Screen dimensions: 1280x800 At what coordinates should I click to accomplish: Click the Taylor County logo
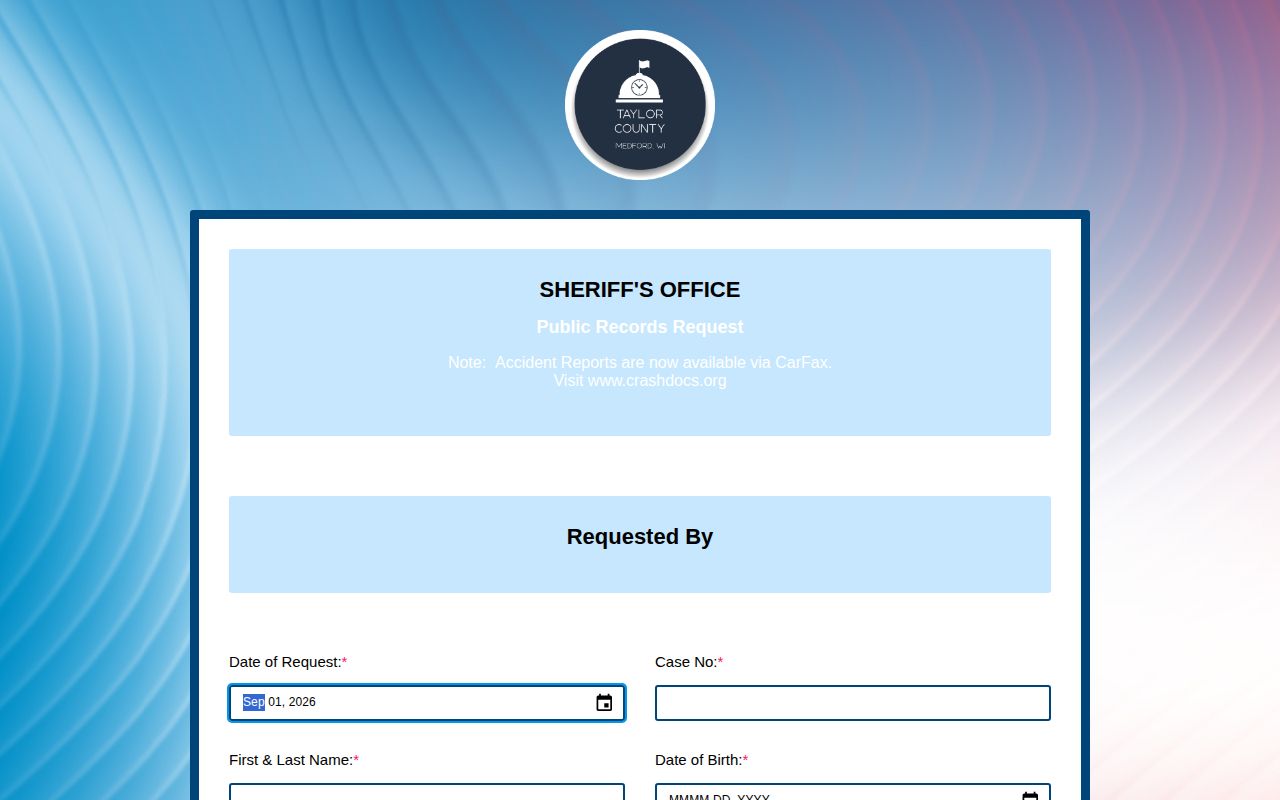pyautogui.click(x=640, y=105)
